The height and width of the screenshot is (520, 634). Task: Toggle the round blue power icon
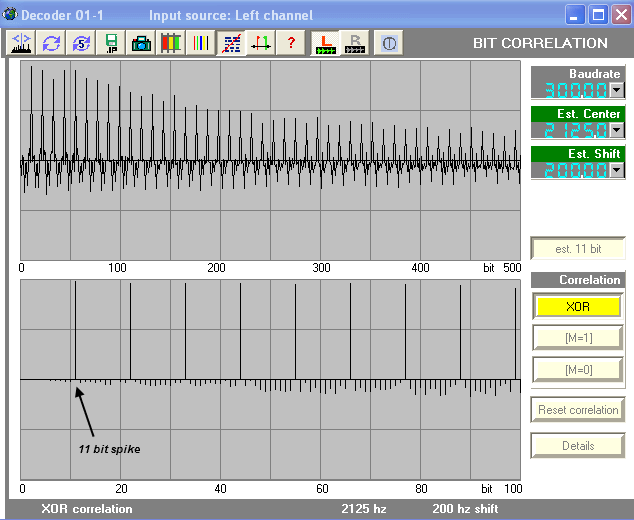pyautogui.click(x=389, y=43)
